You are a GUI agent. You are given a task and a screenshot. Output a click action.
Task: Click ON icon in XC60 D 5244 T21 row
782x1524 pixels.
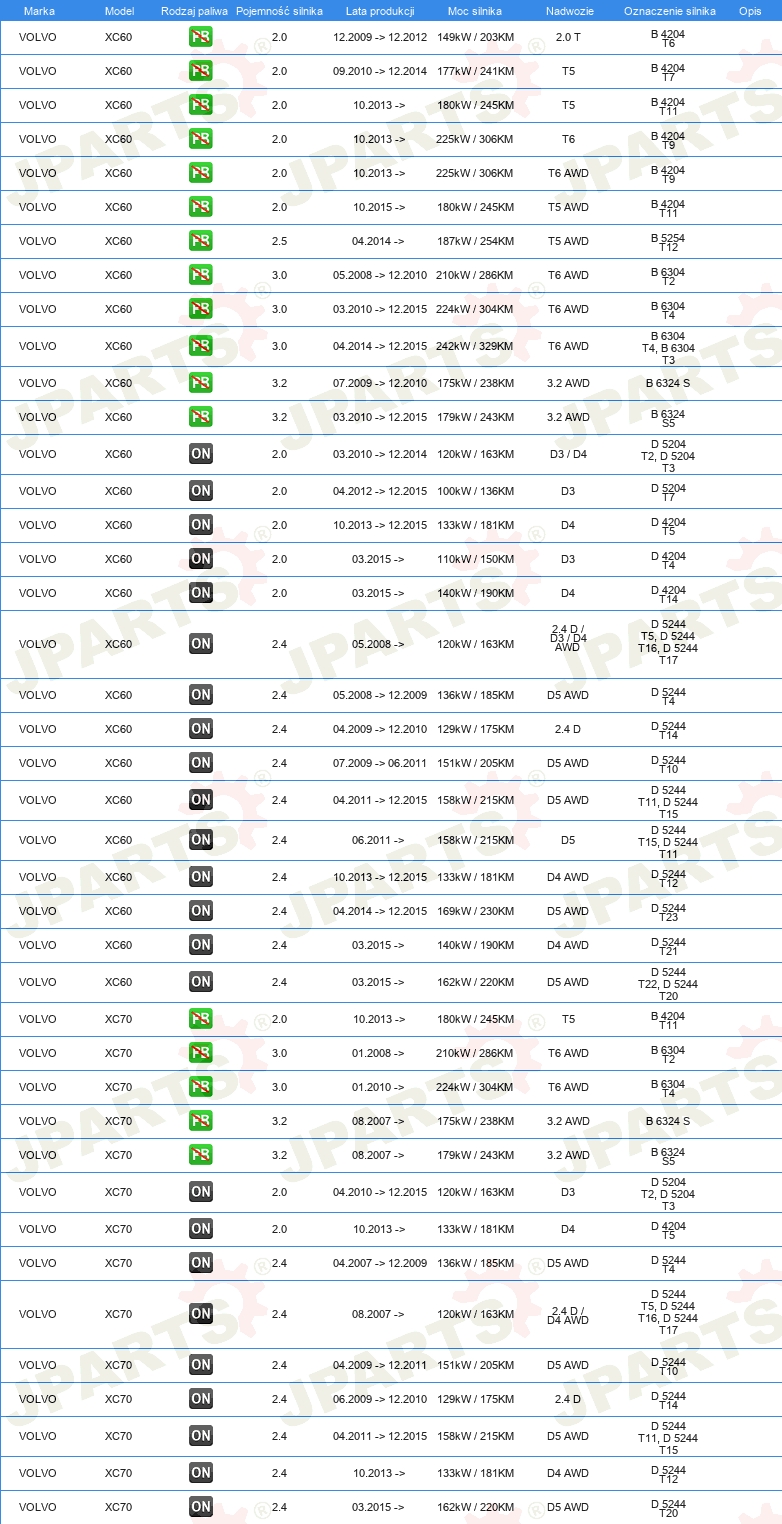click(x=200, y=945)
